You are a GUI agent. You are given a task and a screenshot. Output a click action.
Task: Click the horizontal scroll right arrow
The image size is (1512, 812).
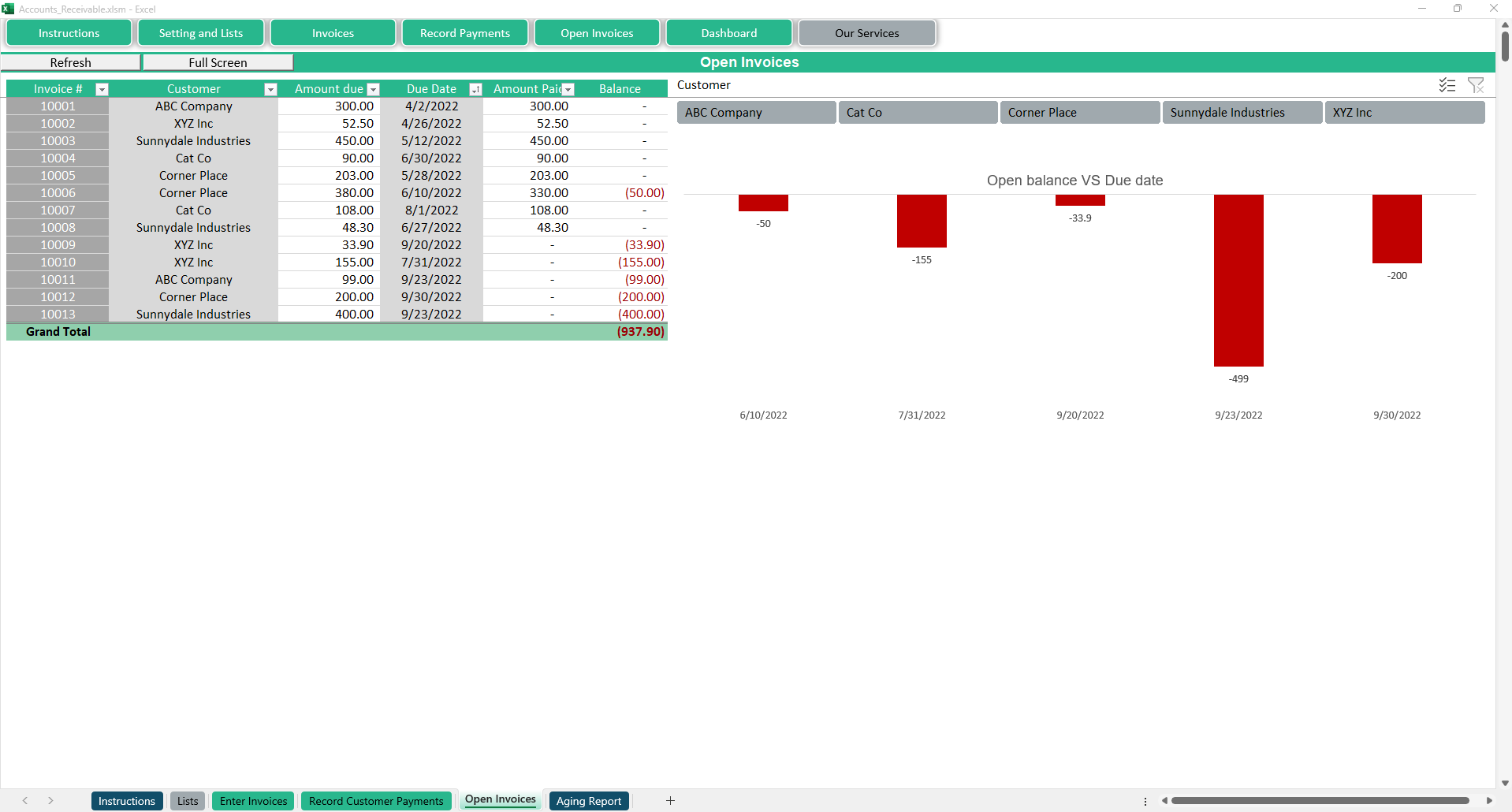(x=1489, y=801)
